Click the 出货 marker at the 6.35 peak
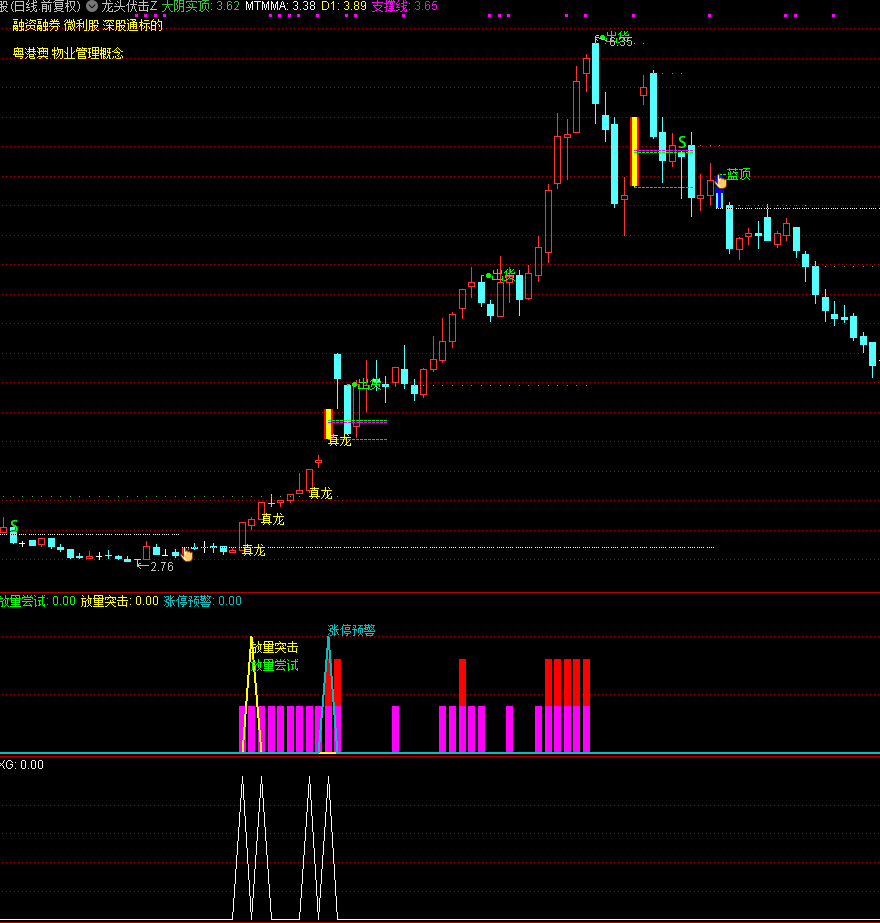Screen dimensions: 880x923 [617, 36]
